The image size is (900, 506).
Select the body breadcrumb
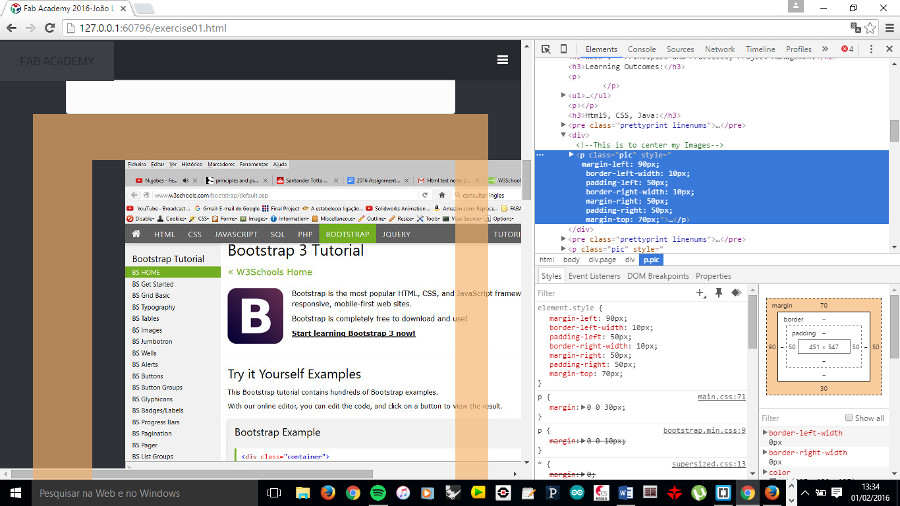(571, 260)
